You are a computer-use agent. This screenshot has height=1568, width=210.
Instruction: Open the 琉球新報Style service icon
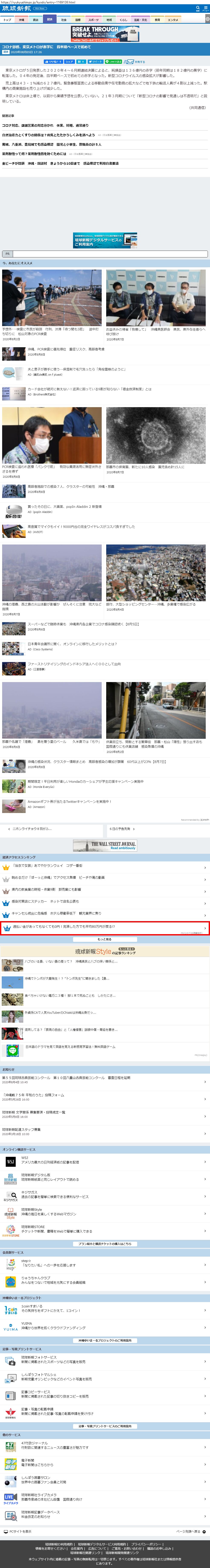click(x=10, y=1213)
